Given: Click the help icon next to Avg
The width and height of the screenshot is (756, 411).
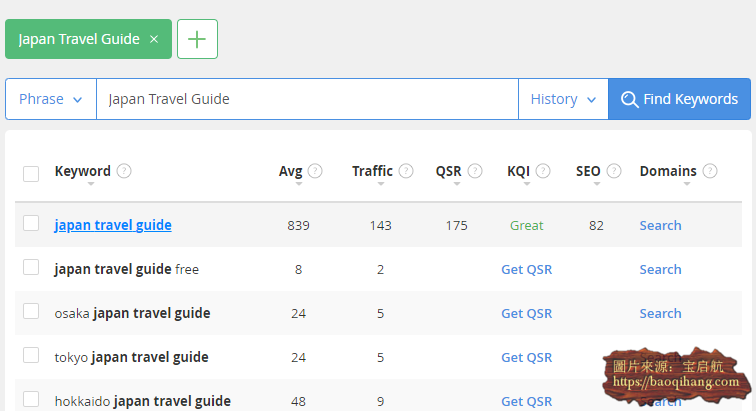Looking at the screenshot, I should click(315, 171).
